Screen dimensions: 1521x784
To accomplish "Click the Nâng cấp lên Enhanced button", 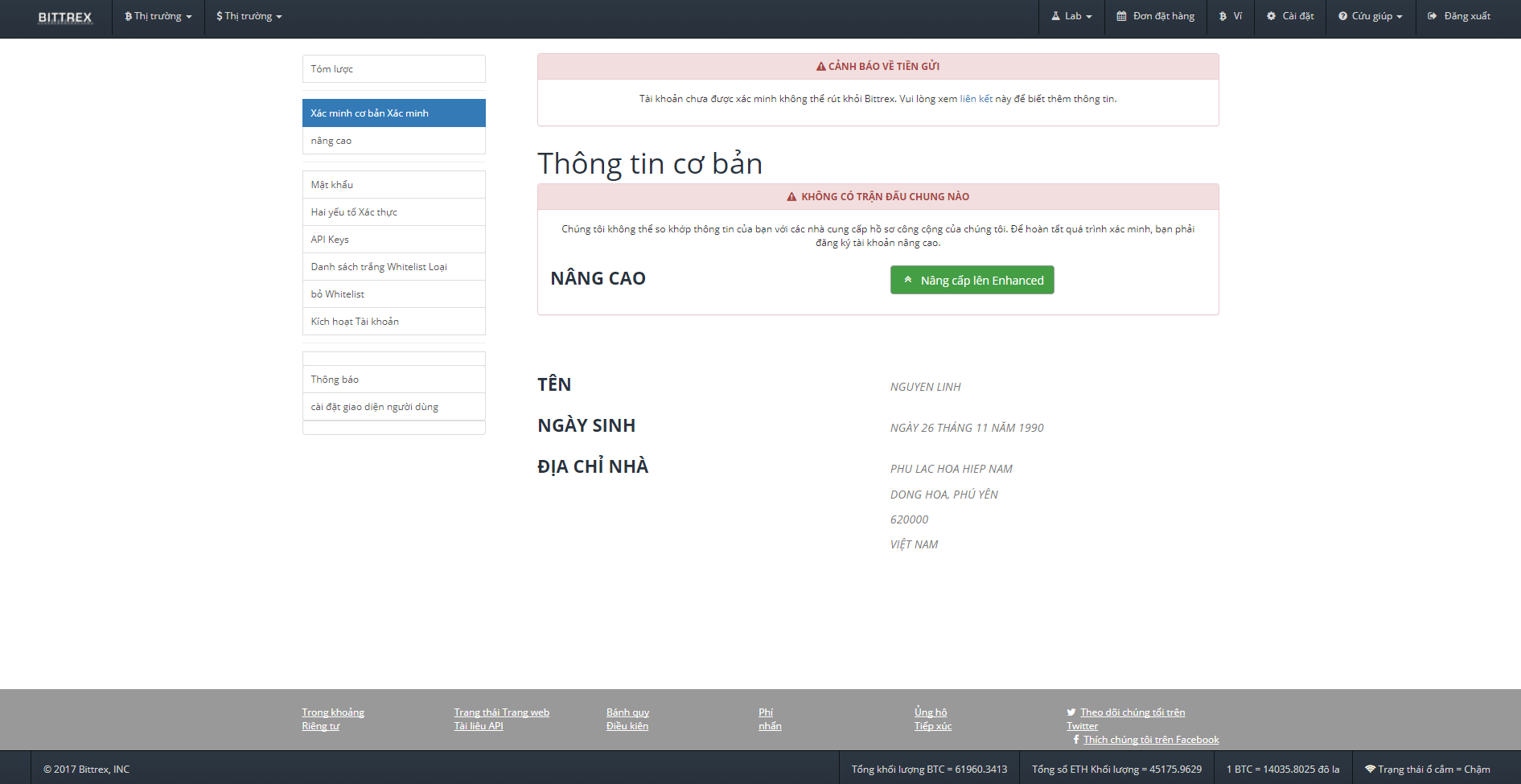I will pos(972,280).
